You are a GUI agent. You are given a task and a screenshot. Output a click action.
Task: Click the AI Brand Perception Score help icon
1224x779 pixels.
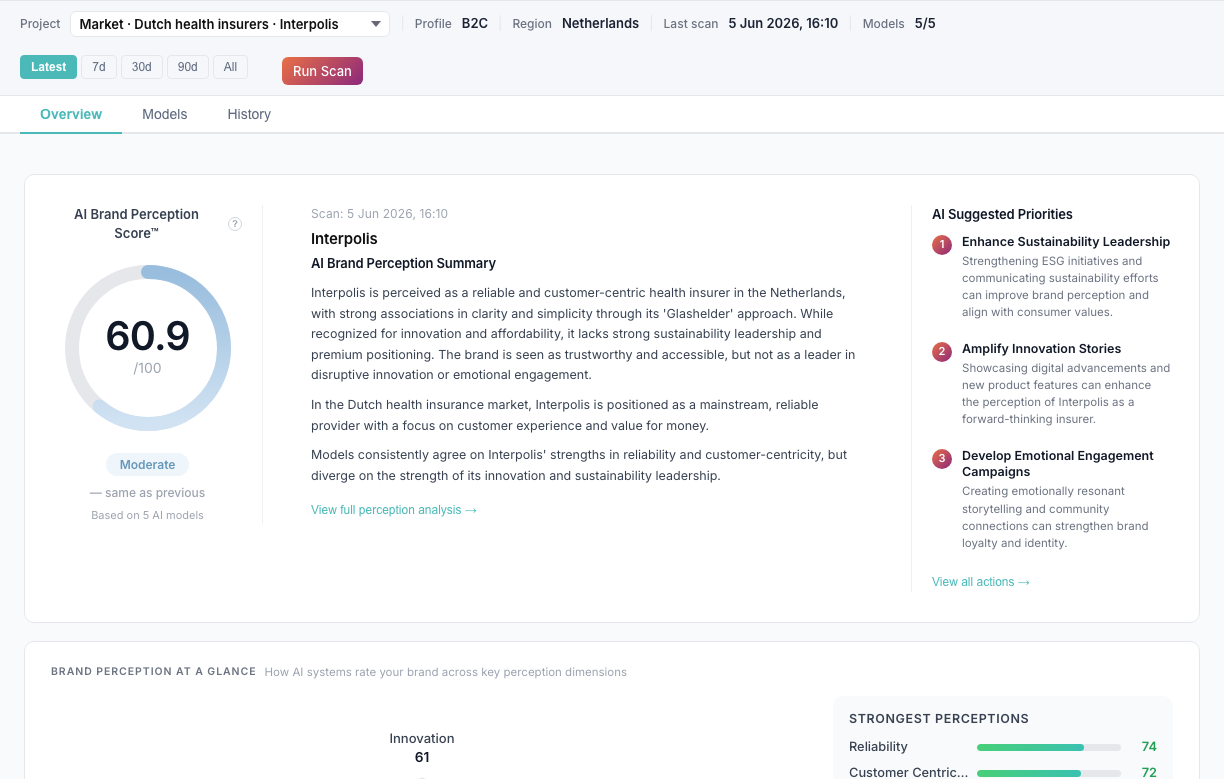(x=235, y=224)
